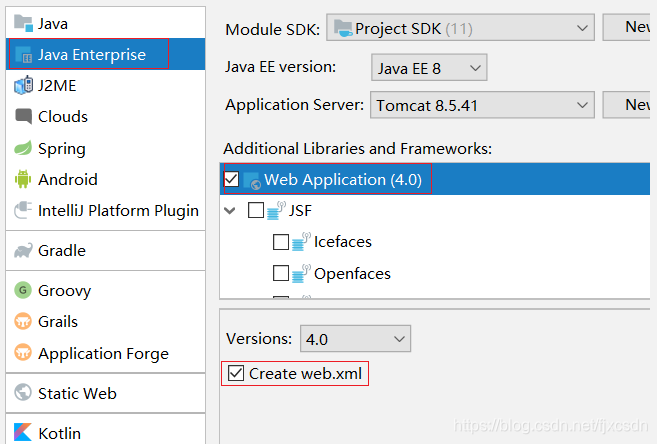Select the Web Application (4.0) row text
This screenshot has width=657, height=444.
coord(343,180)
